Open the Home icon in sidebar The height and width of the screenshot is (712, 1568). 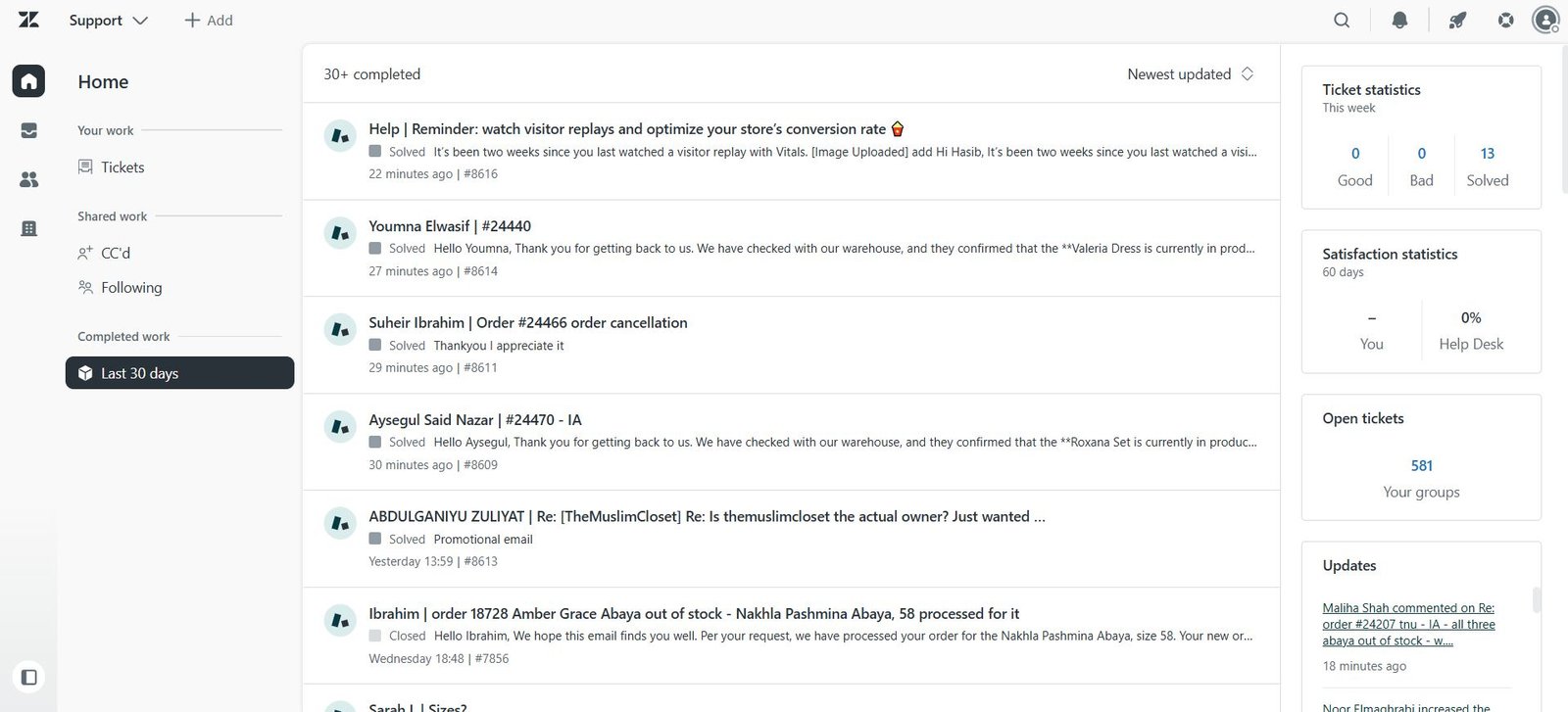28,81
